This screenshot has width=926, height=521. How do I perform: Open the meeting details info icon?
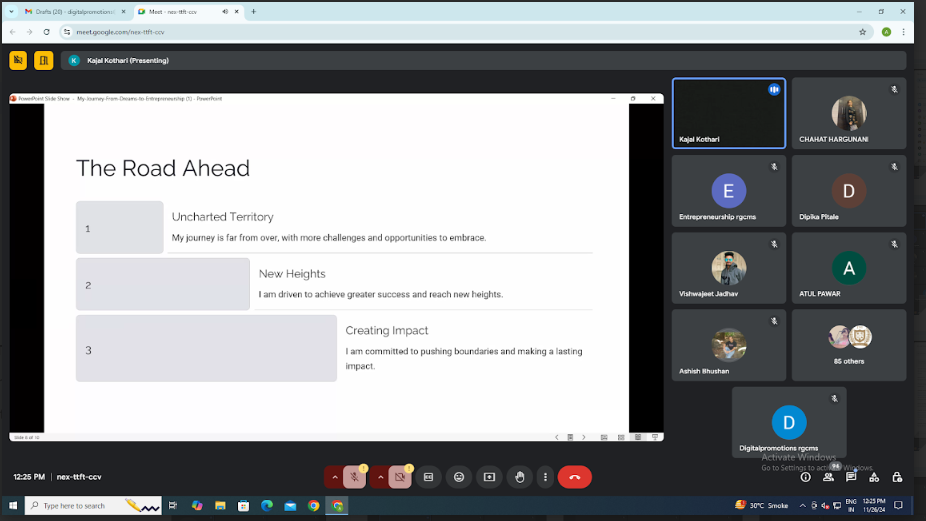[x=805, y=478]
